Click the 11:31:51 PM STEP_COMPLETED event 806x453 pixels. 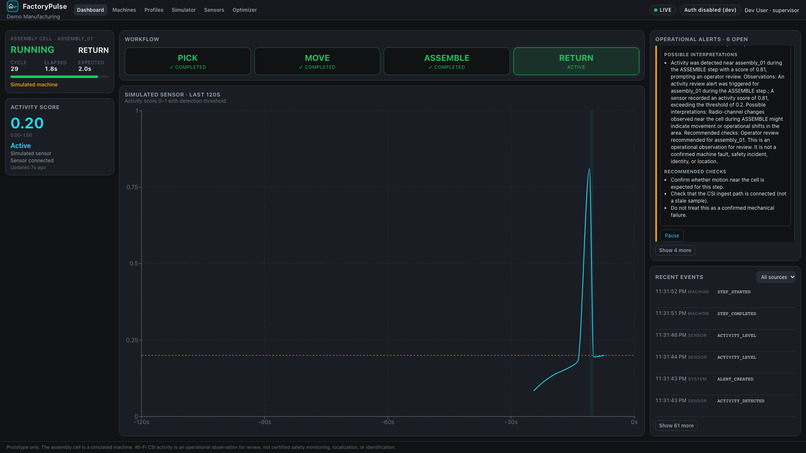coord(725,314)
